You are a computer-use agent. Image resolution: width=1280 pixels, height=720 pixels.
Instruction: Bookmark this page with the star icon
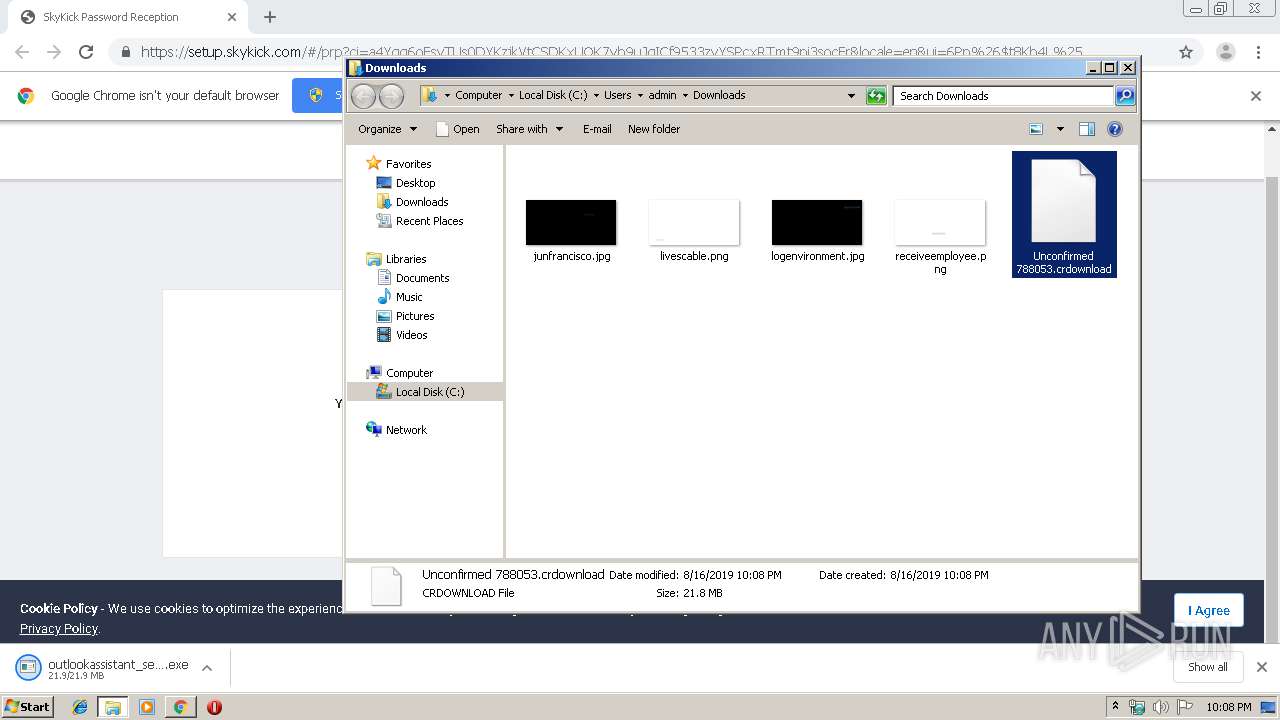point(1186,52)
